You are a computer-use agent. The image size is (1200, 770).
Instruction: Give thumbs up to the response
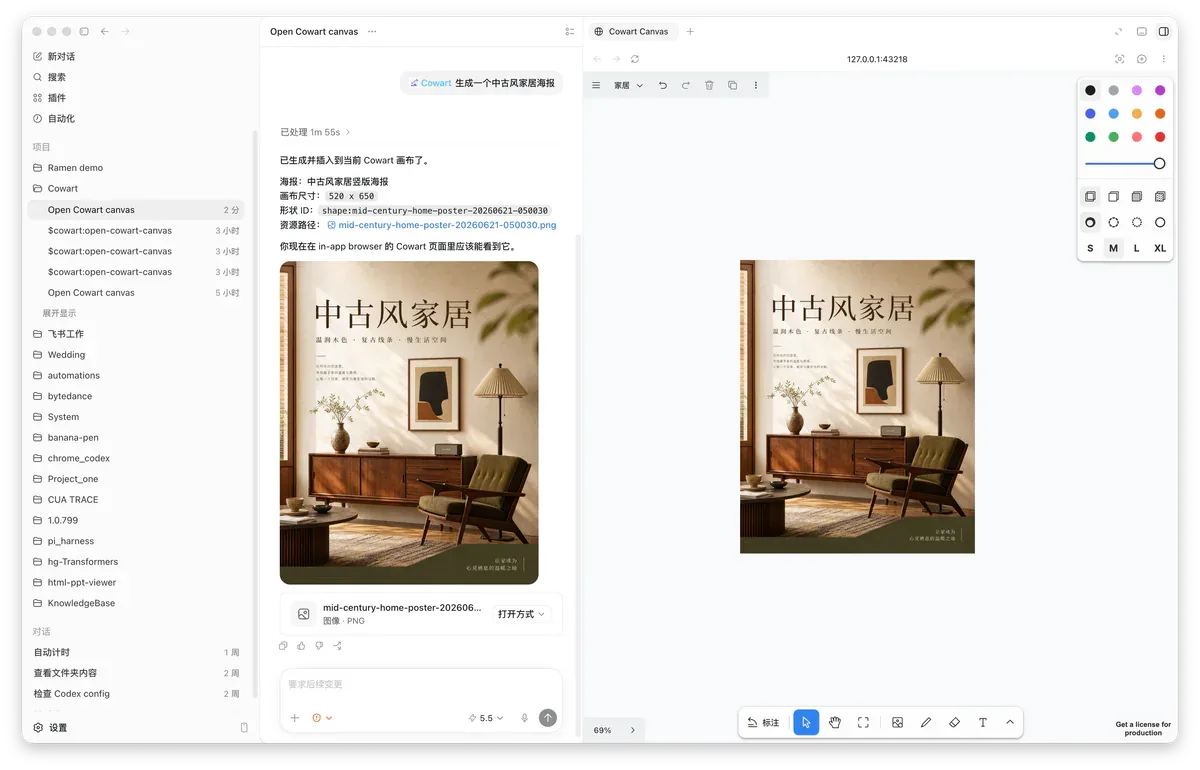pyautogui.click(x=301, y=646)
